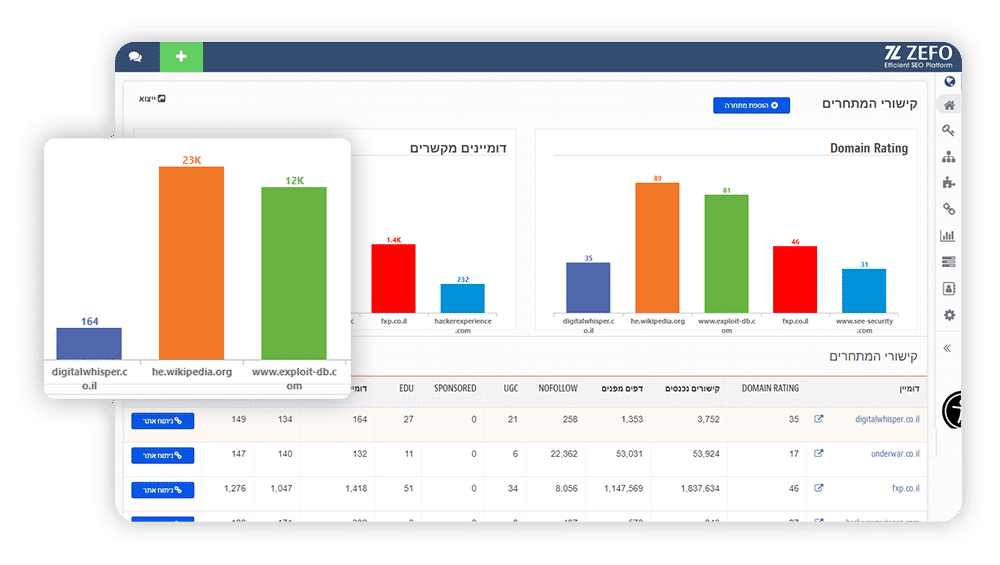Image resolution: width=1000 pixels, height=565 pixels.
Task: Sort by the EDU column header
Action: (406, 388)
